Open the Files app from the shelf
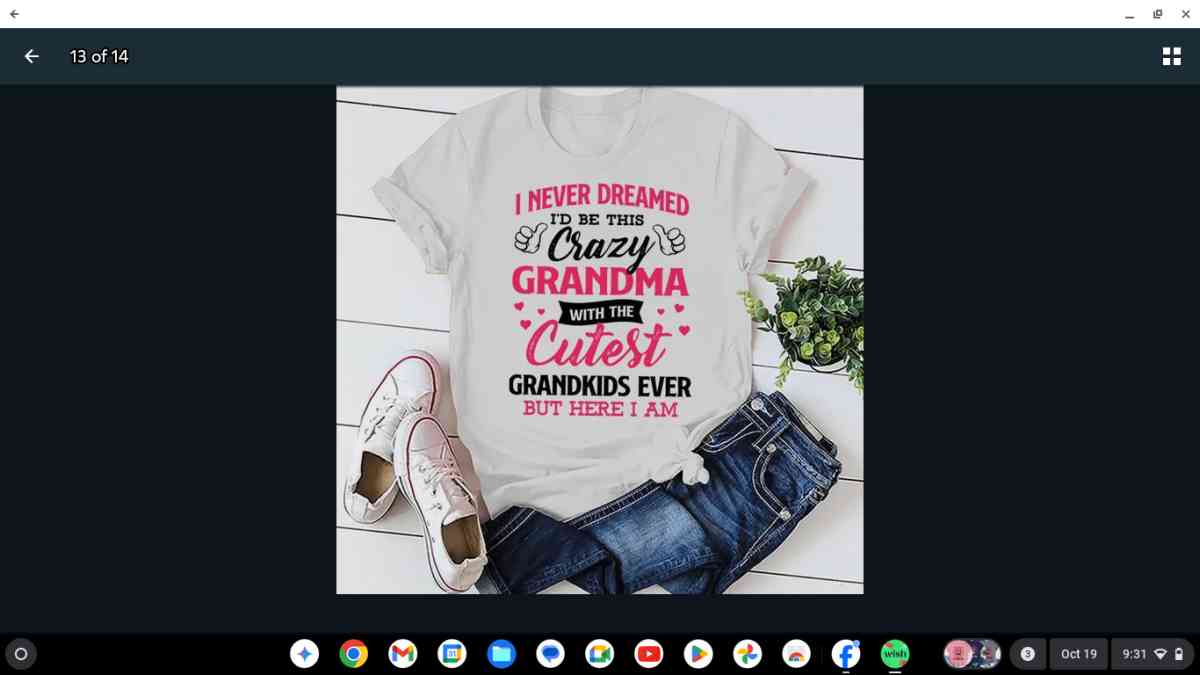 pos(501,654)
